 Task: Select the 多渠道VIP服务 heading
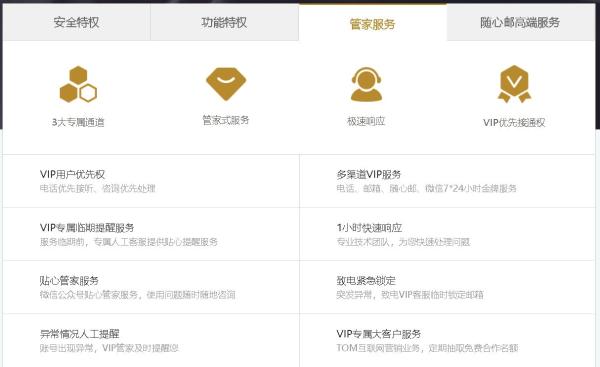click(369, 175)
